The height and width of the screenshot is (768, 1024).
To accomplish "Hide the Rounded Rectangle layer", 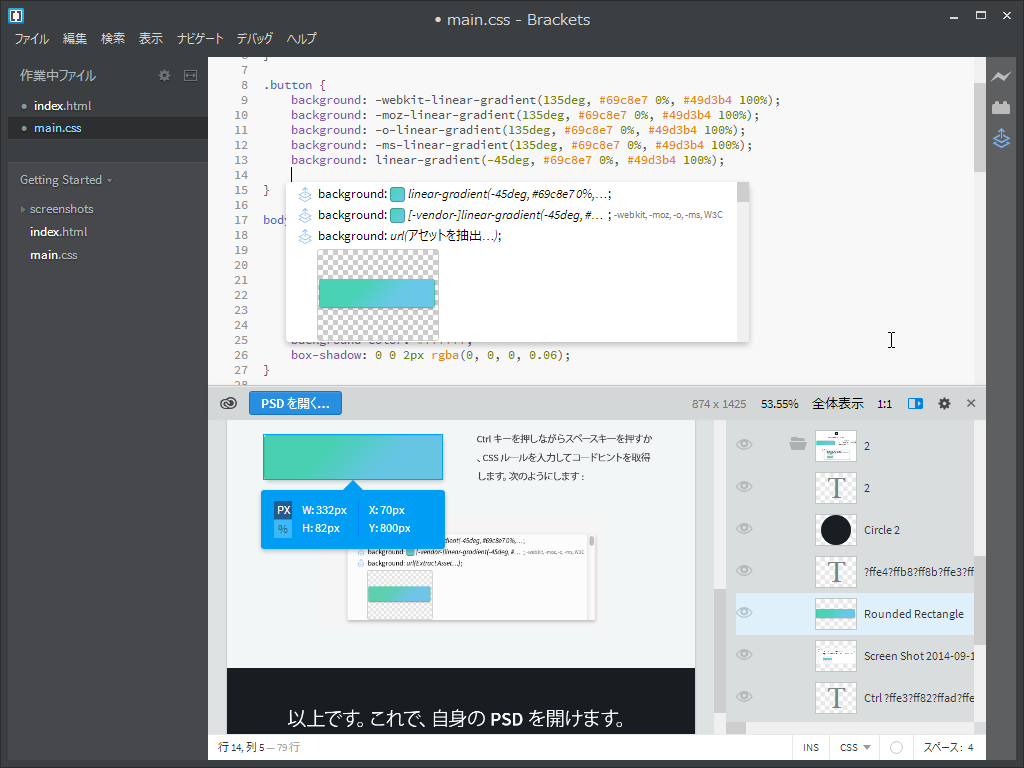I will click(743, 612).
